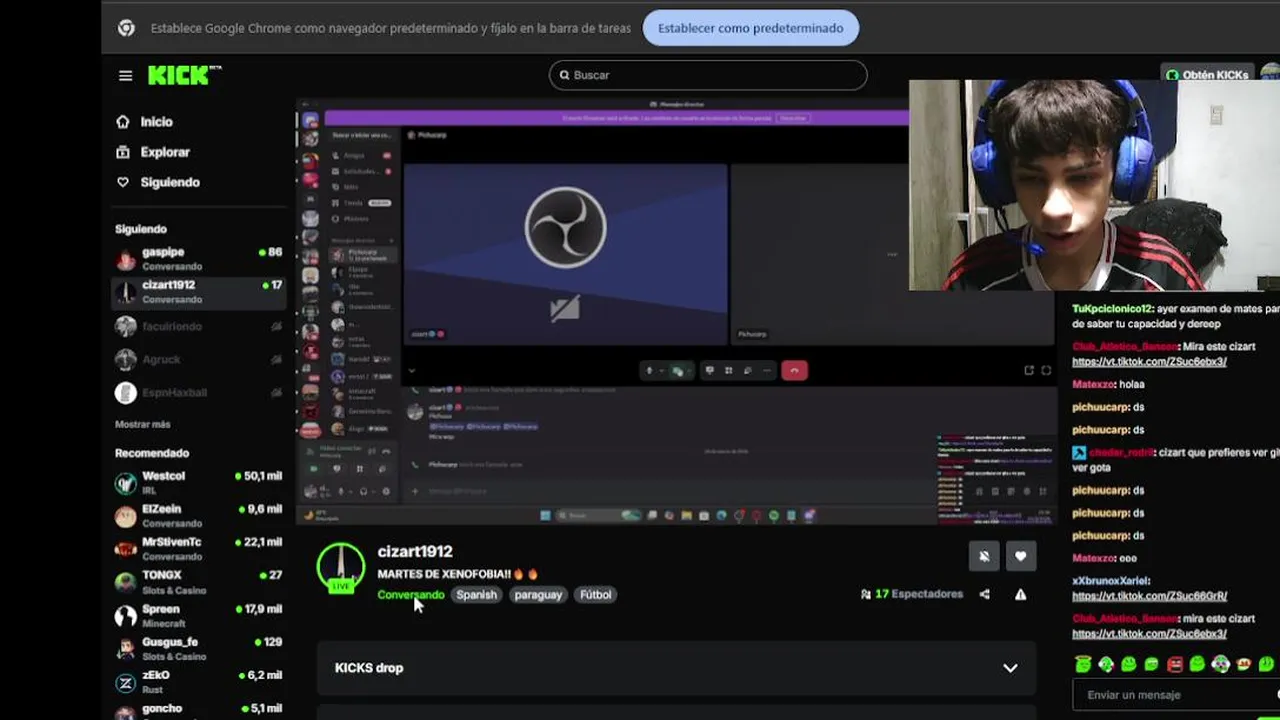
Task: Click the report warning triangle icon
Action: (1020, 594)
